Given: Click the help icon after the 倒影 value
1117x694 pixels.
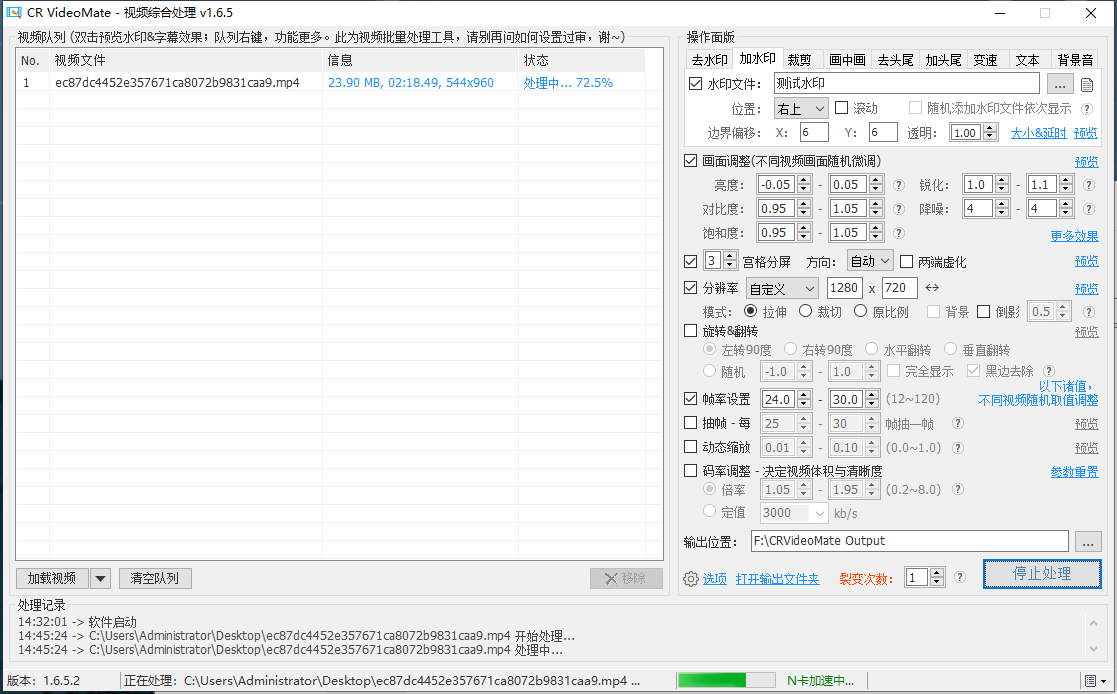Looking at the screenshot, I should tap(1089, 312).
